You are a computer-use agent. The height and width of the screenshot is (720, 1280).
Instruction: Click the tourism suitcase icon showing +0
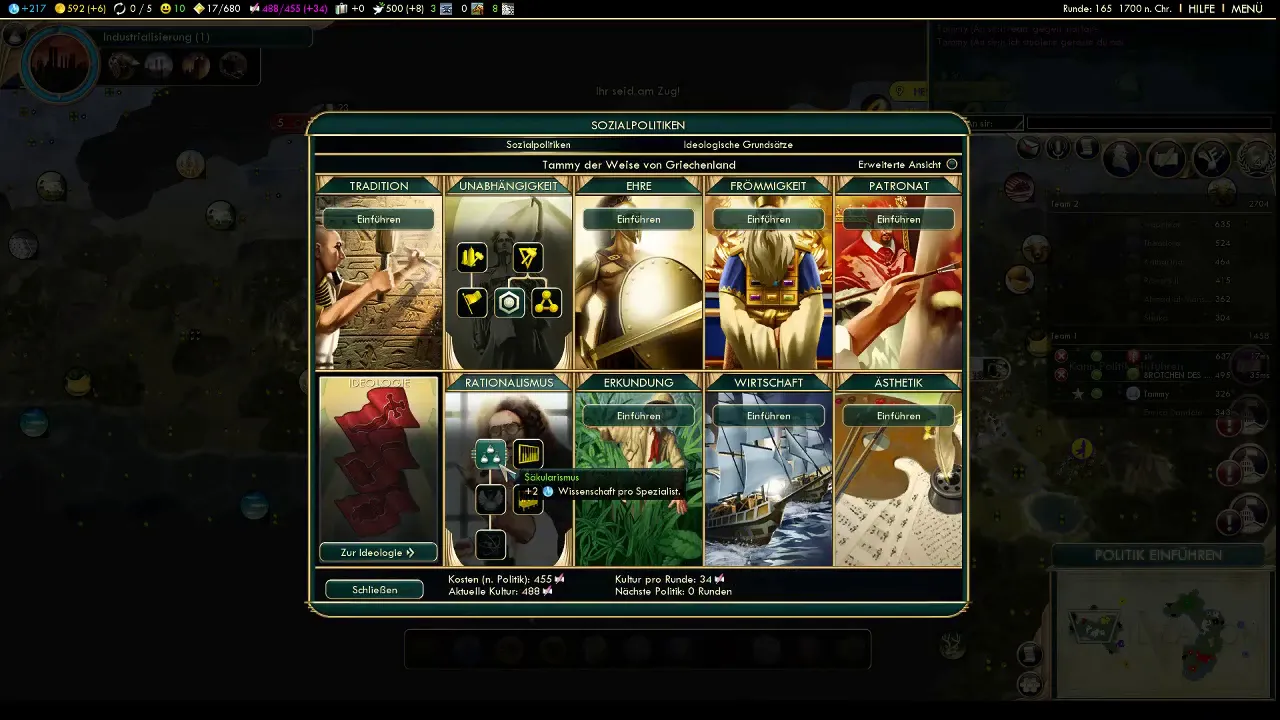(x=343, y=9)
